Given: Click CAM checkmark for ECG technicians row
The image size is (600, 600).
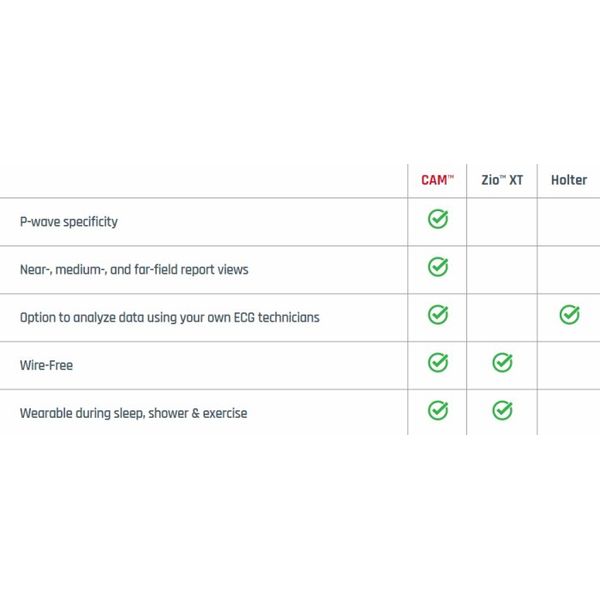Looking at the screenshot, I should tap(438, 315).
